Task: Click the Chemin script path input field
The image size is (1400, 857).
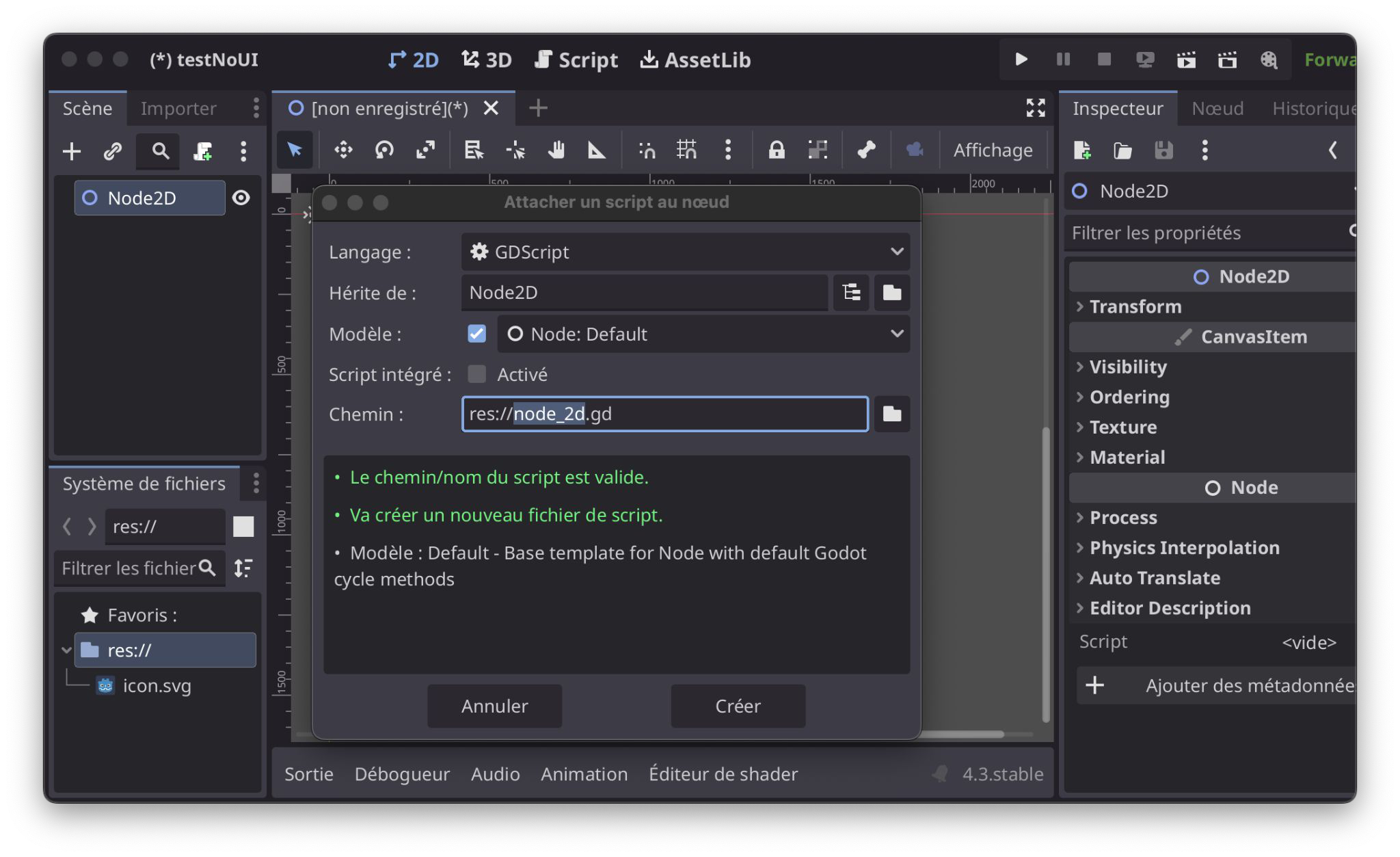Action: coord(665,414)
